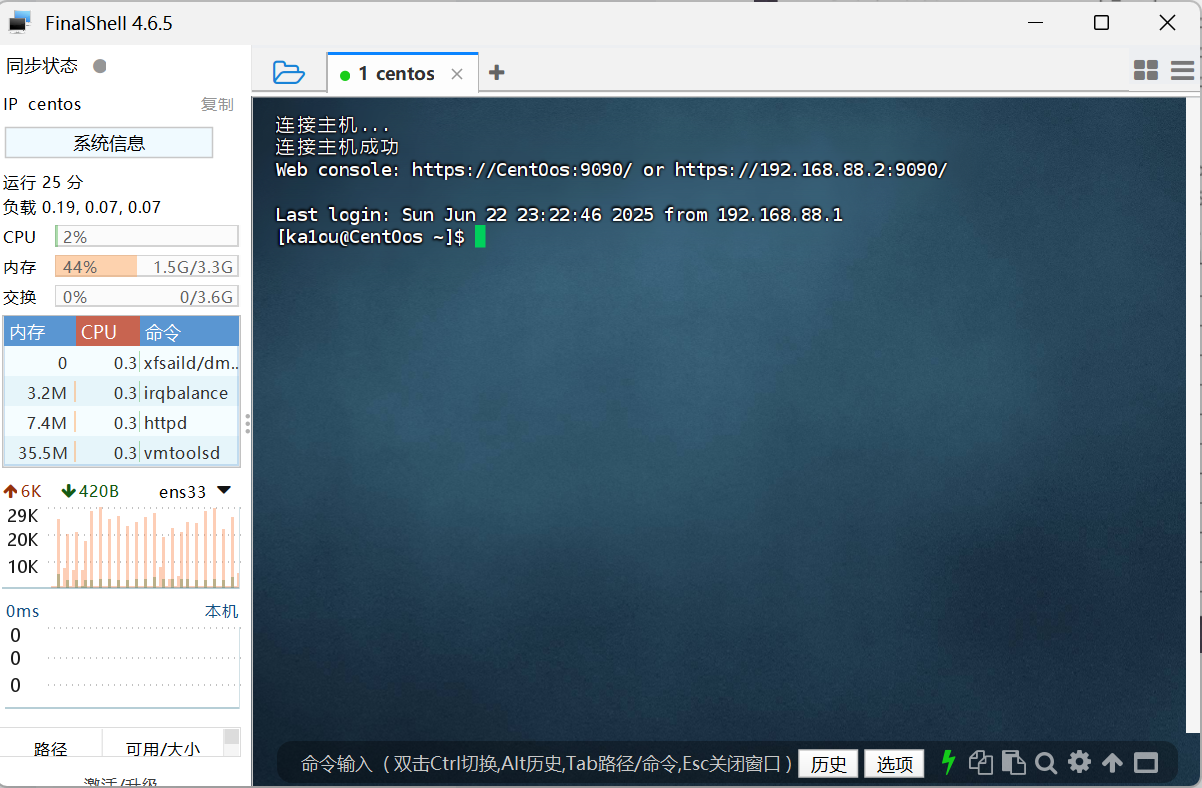Click the copy icon in command bar
Screen dimensions: 1202x788
click(981, 763)
